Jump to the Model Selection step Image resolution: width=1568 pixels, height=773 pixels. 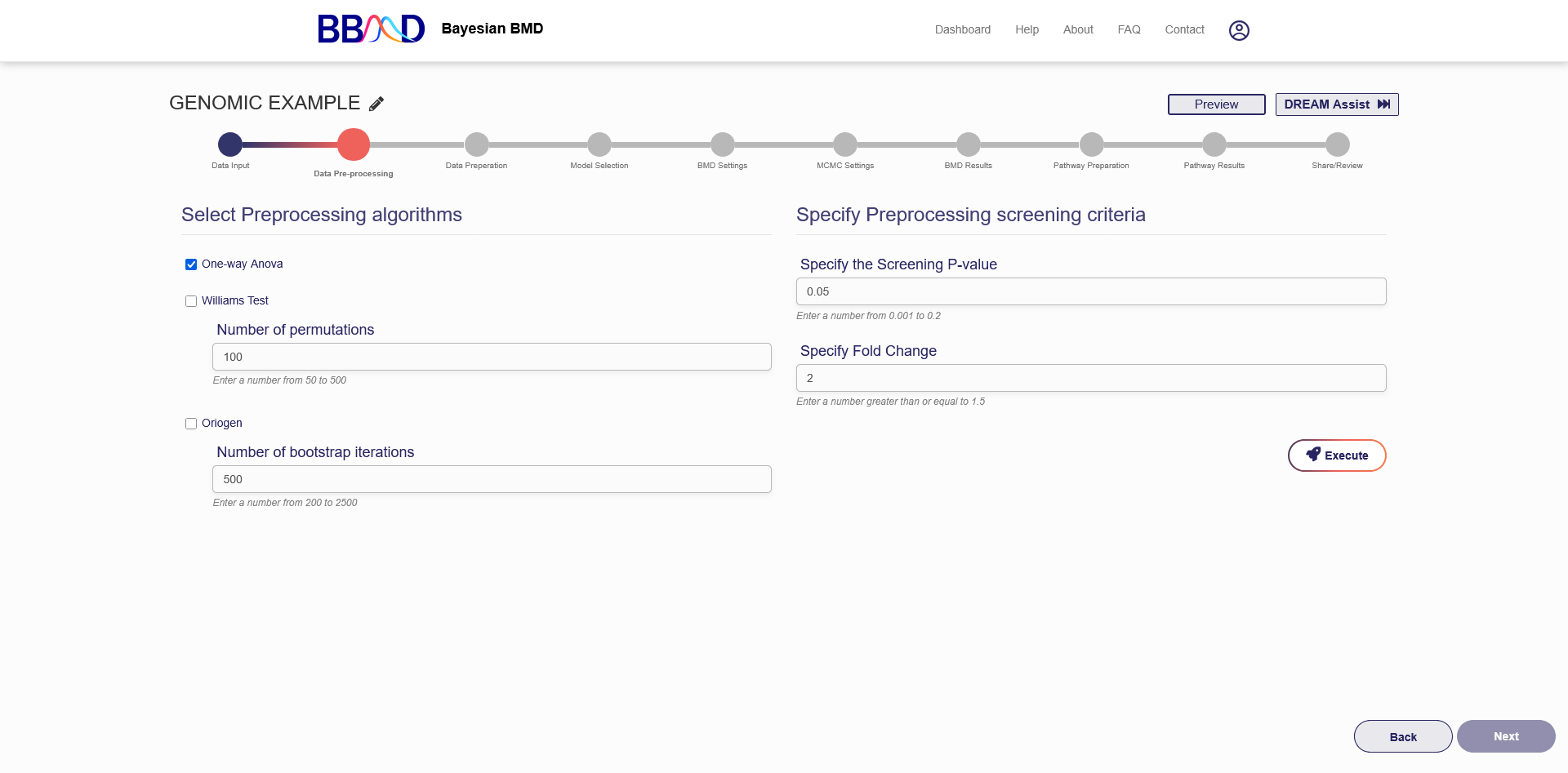point(599,144)
